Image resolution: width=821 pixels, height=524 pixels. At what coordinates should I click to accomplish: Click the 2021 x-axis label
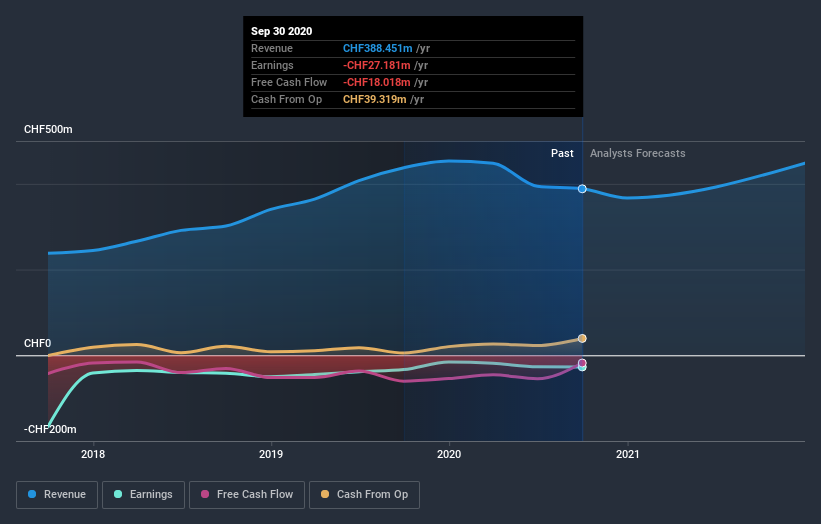pyautogui.click(x=627, y=454)
